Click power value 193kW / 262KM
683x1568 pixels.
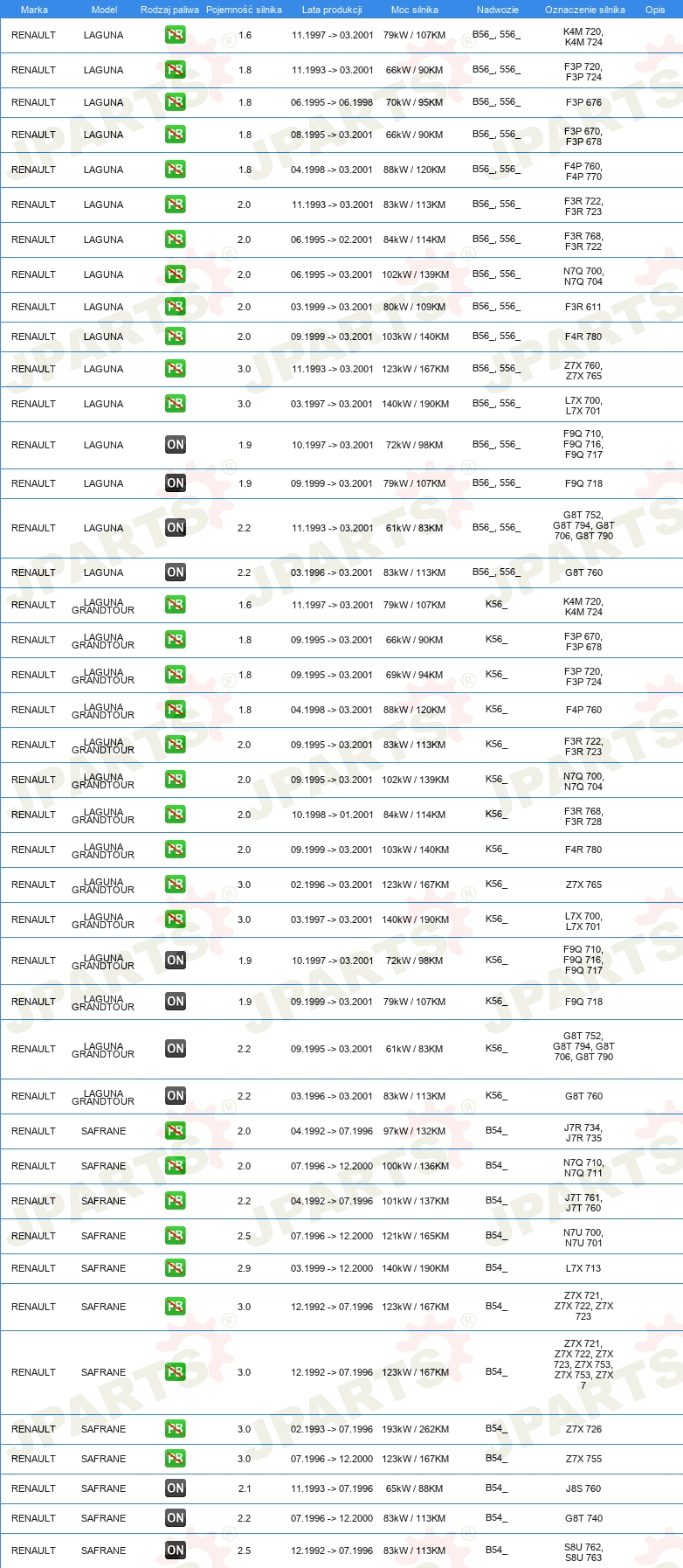tap(415, 1429)
